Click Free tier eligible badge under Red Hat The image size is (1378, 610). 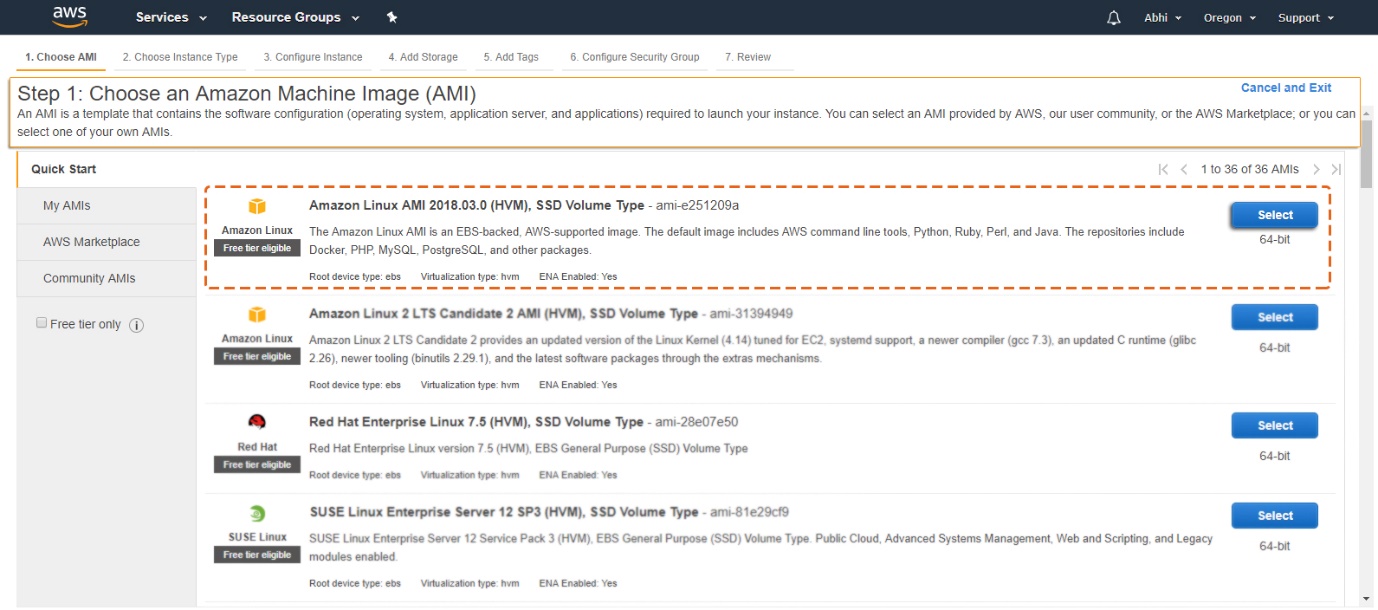pyautogui.click(x=257, y=465)
